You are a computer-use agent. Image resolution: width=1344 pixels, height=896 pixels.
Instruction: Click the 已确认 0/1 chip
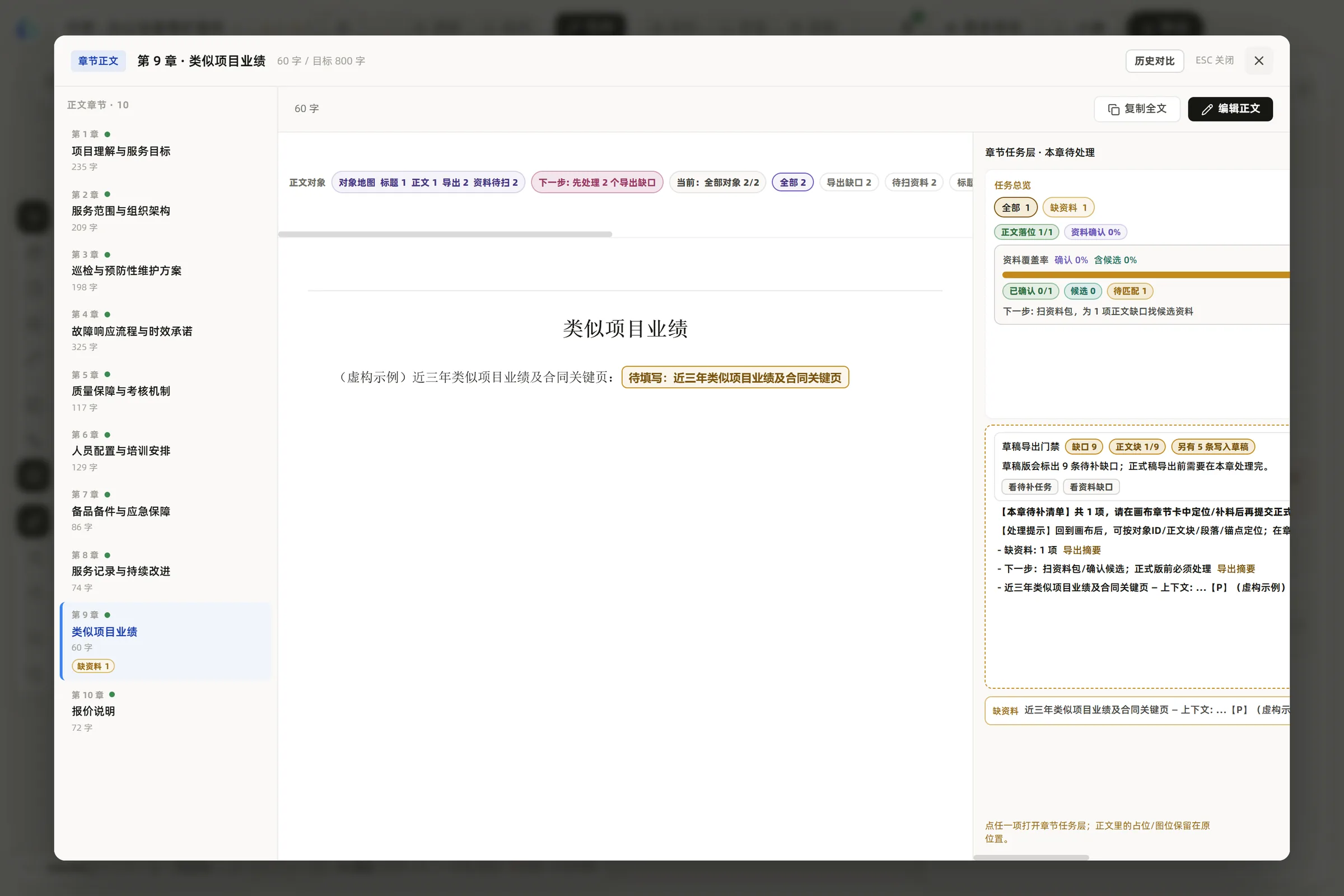coord(1030,291)
